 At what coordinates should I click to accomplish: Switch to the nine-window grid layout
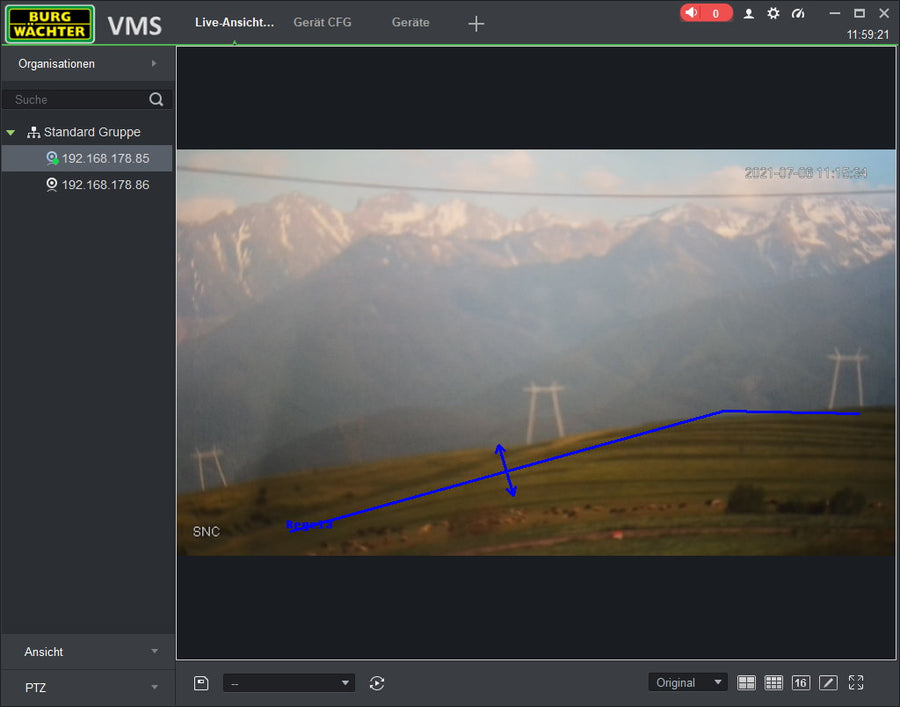(x=773, y=683)
